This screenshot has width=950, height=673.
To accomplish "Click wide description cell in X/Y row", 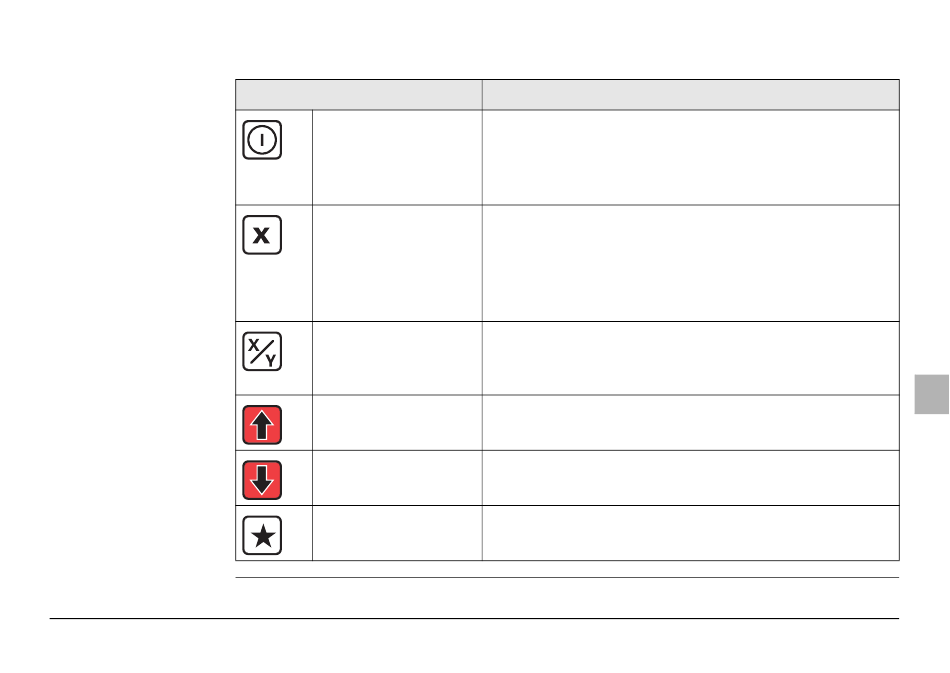I will [x=691, y=358].
